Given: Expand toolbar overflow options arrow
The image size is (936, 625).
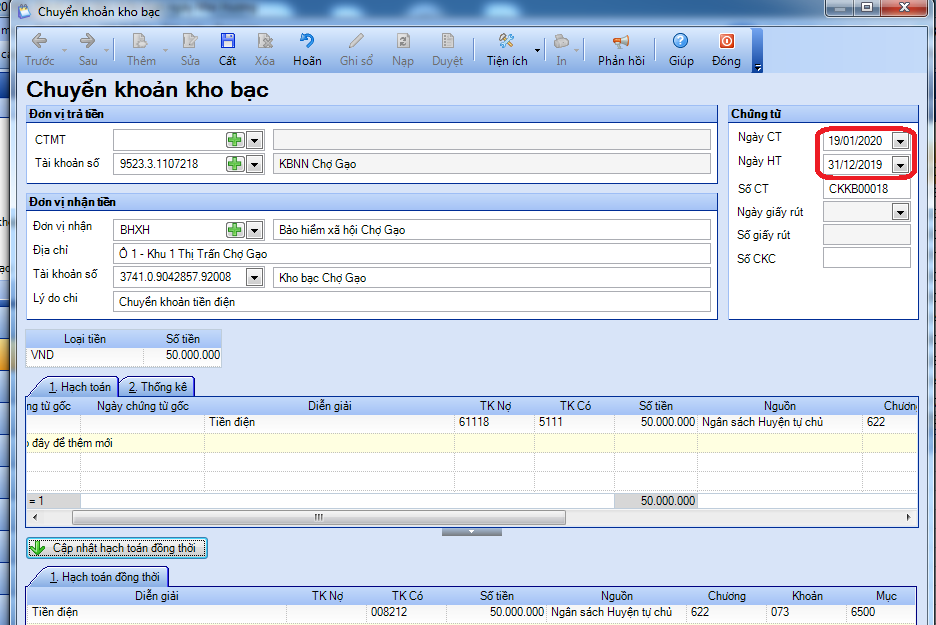Looking at the screenshot, I should [x=758, y=68].
